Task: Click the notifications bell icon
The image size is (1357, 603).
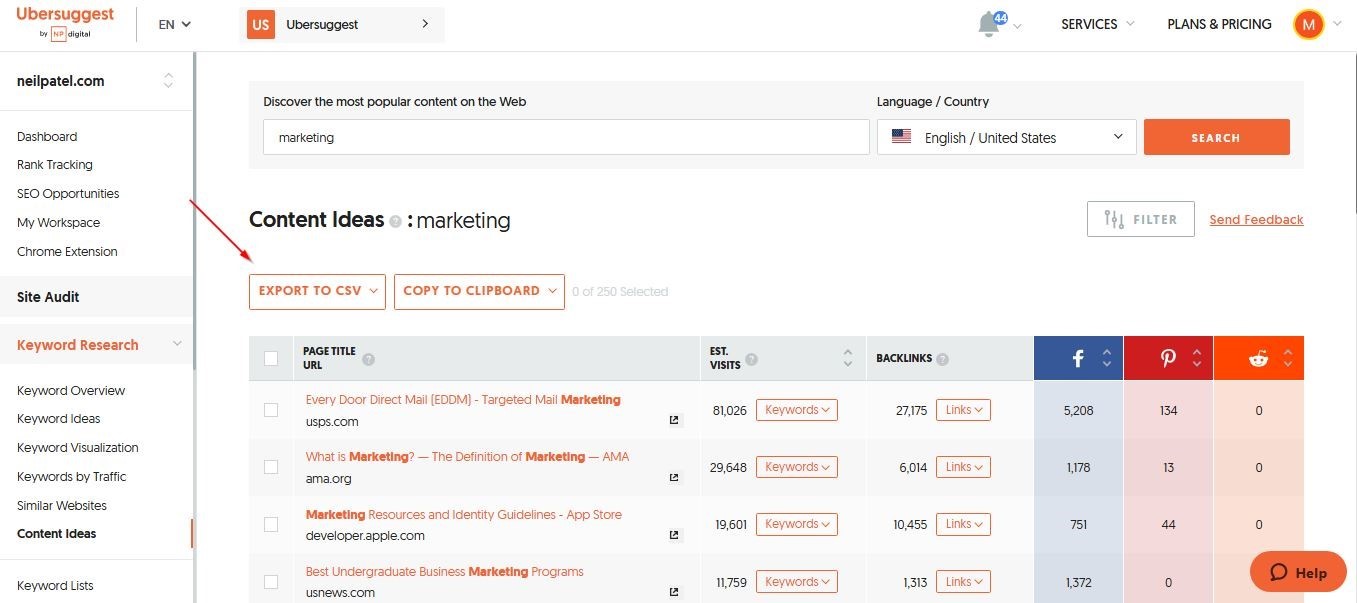Action: 989,24
